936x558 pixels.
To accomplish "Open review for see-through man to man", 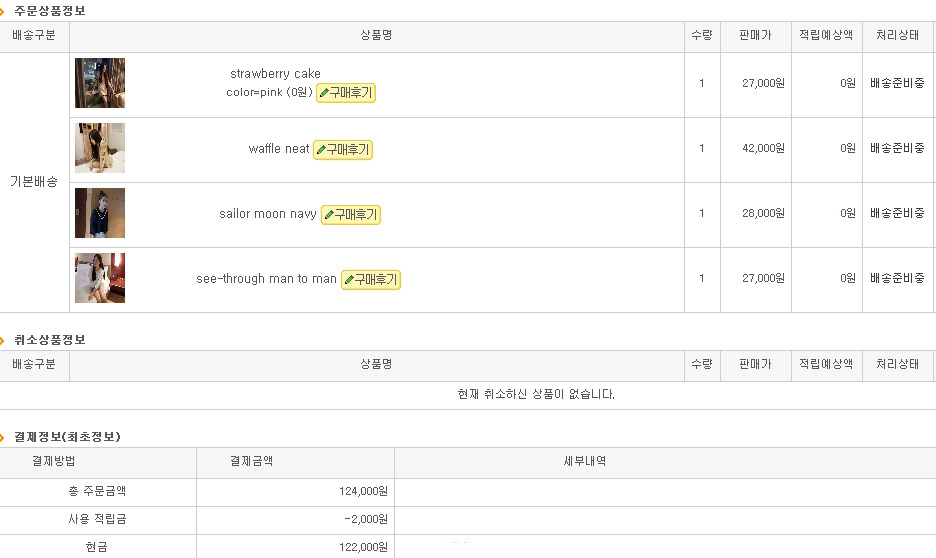I will click(x=371, y=280).
